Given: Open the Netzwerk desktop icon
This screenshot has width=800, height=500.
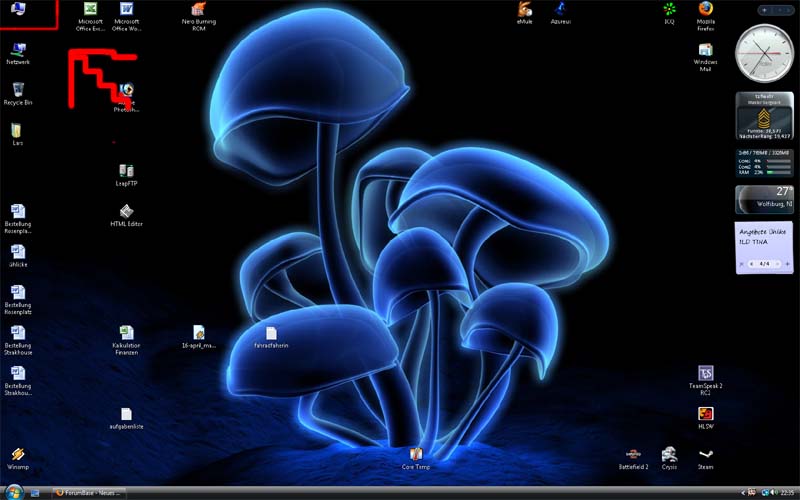Looking at the screenshot, I should pos(18,54).
